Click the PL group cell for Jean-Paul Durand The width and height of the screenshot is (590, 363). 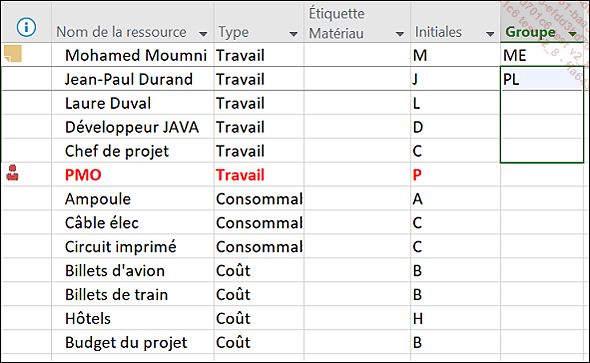click(x=542, y=79)
